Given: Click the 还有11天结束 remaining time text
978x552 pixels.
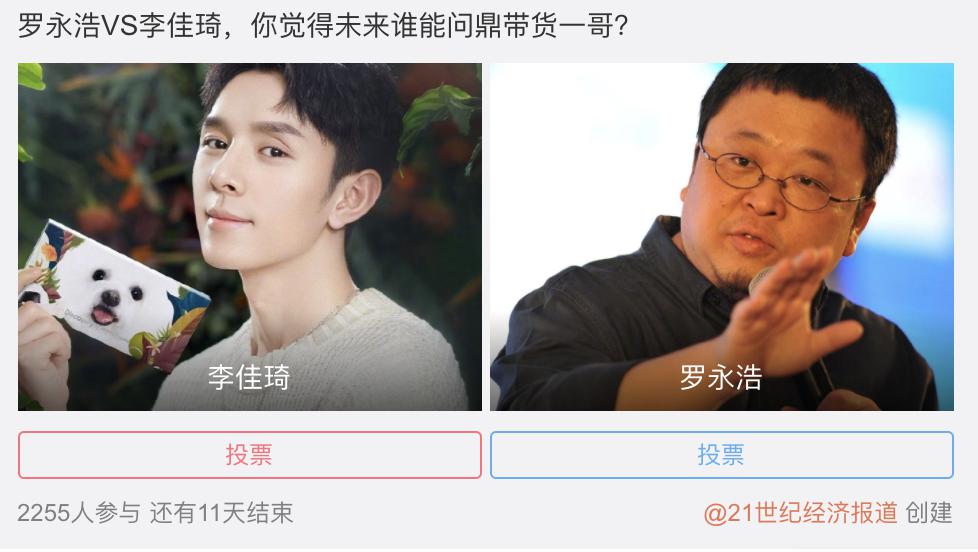Looking at the screenshot, I should (x=221, y=513).
